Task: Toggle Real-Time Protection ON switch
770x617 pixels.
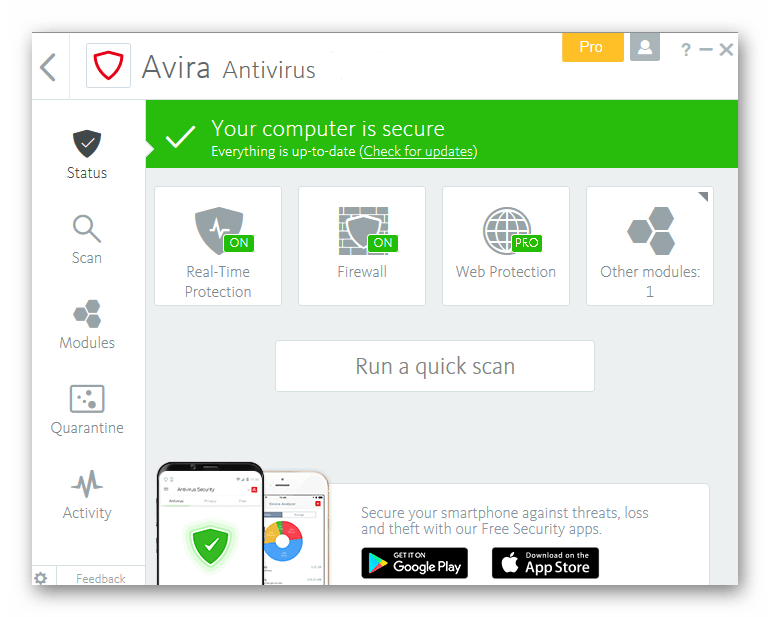Action: click(x=239, y=243)
